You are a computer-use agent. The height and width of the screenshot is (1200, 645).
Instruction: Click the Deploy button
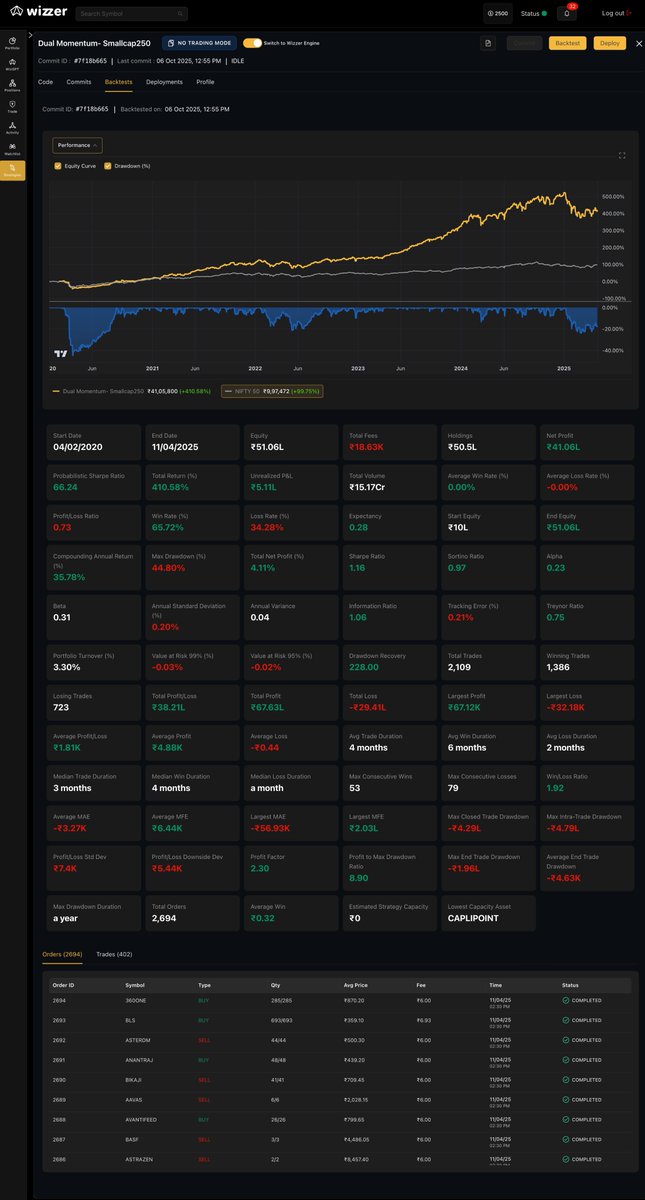tap(608, 43)
